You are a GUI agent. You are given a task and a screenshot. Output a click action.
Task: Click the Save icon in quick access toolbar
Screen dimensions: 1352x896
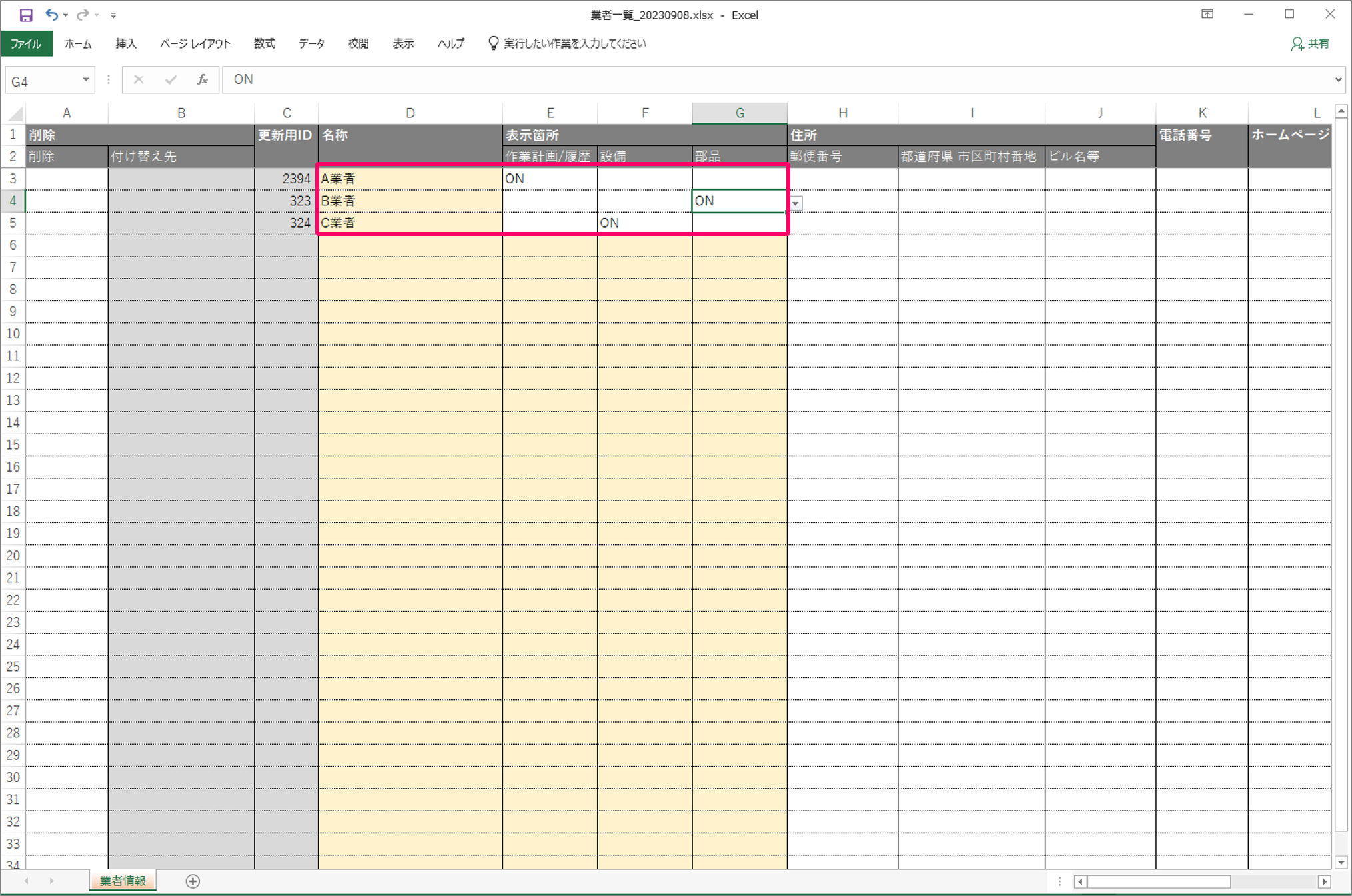(26, 15)
